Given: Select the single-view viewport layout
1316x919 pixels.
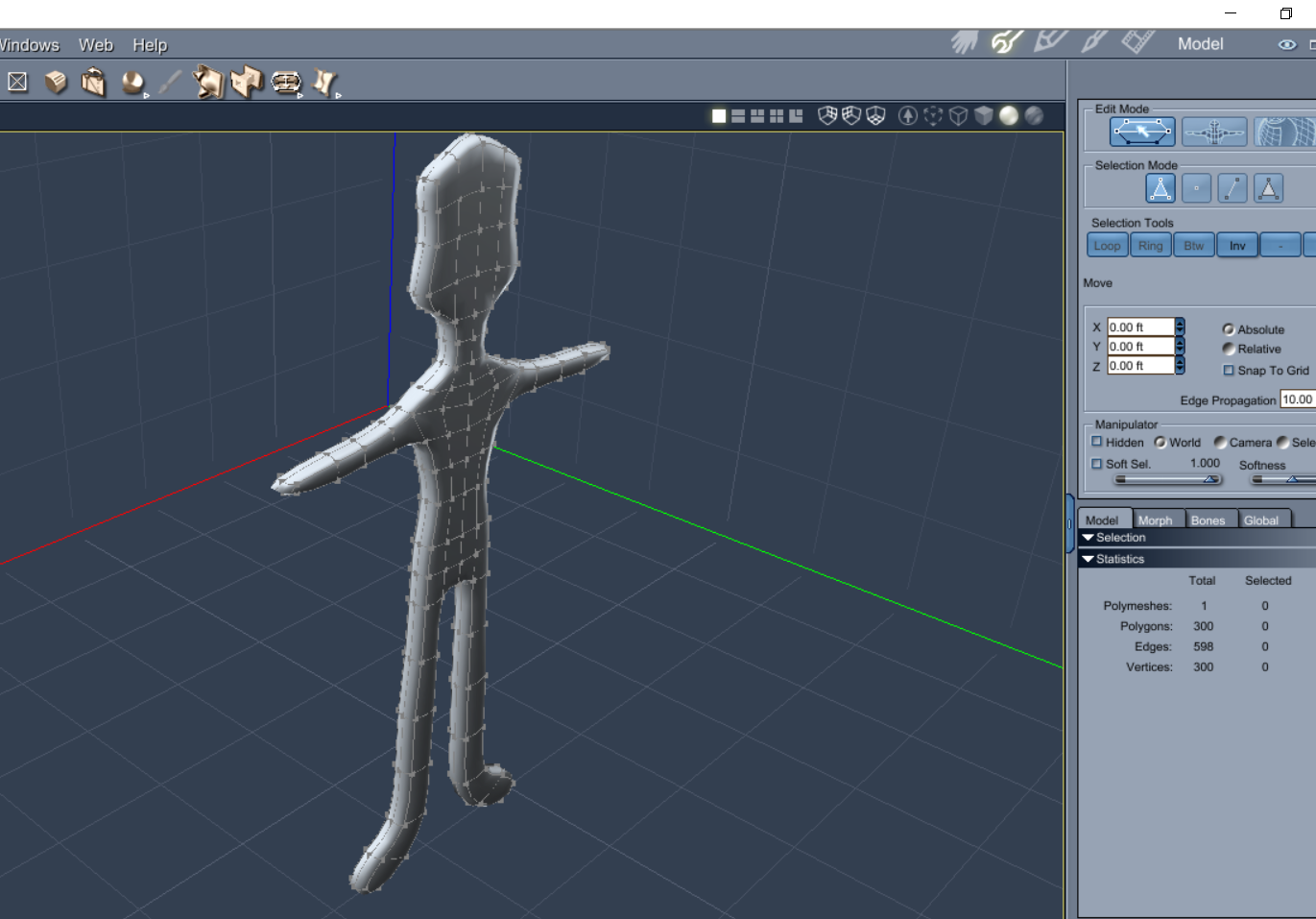Looking at the screenshot, I should [719, 116].
